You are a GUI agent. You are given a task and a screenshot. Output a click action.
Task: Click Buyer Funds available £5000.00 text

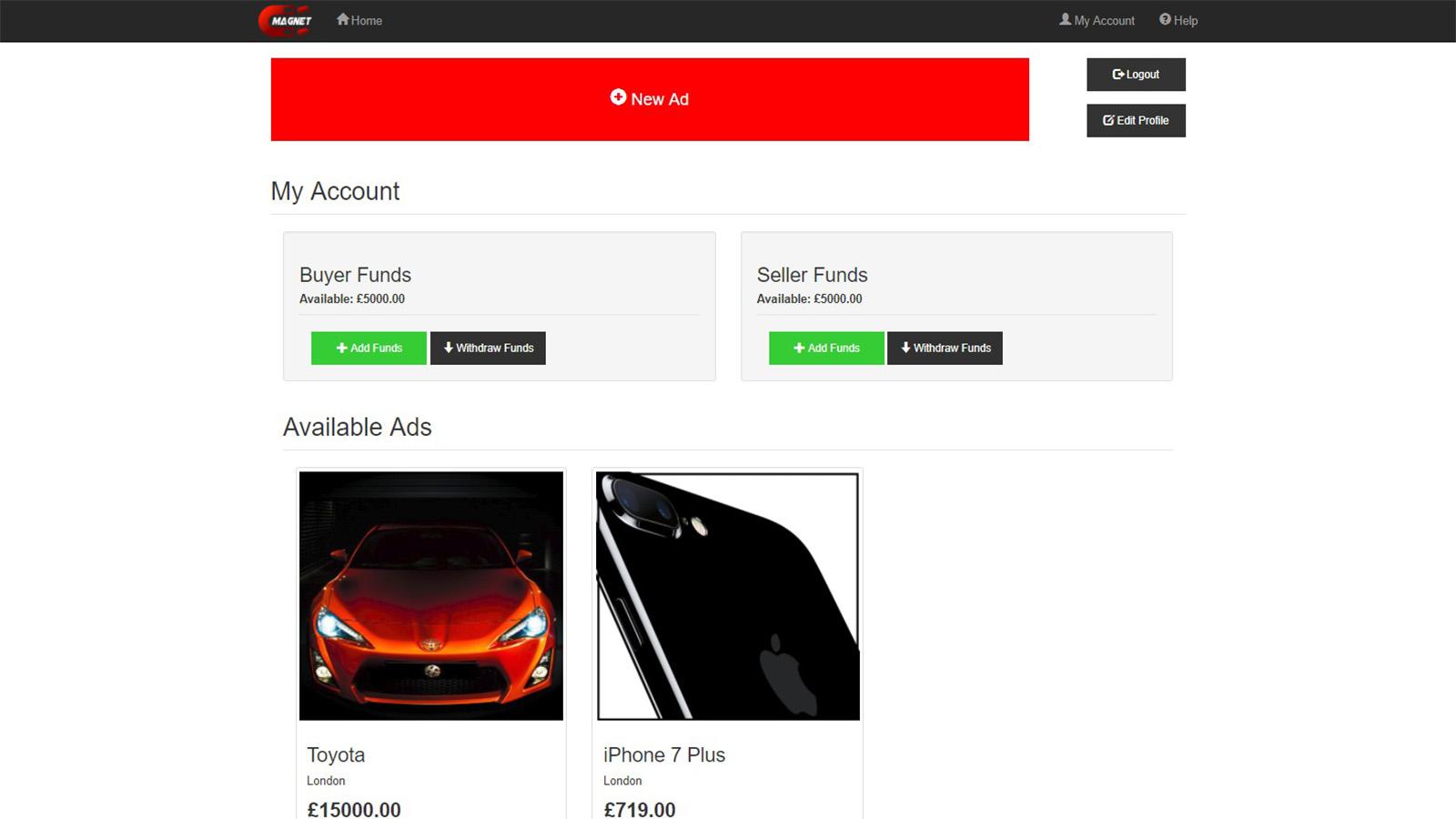pos(352,298)
